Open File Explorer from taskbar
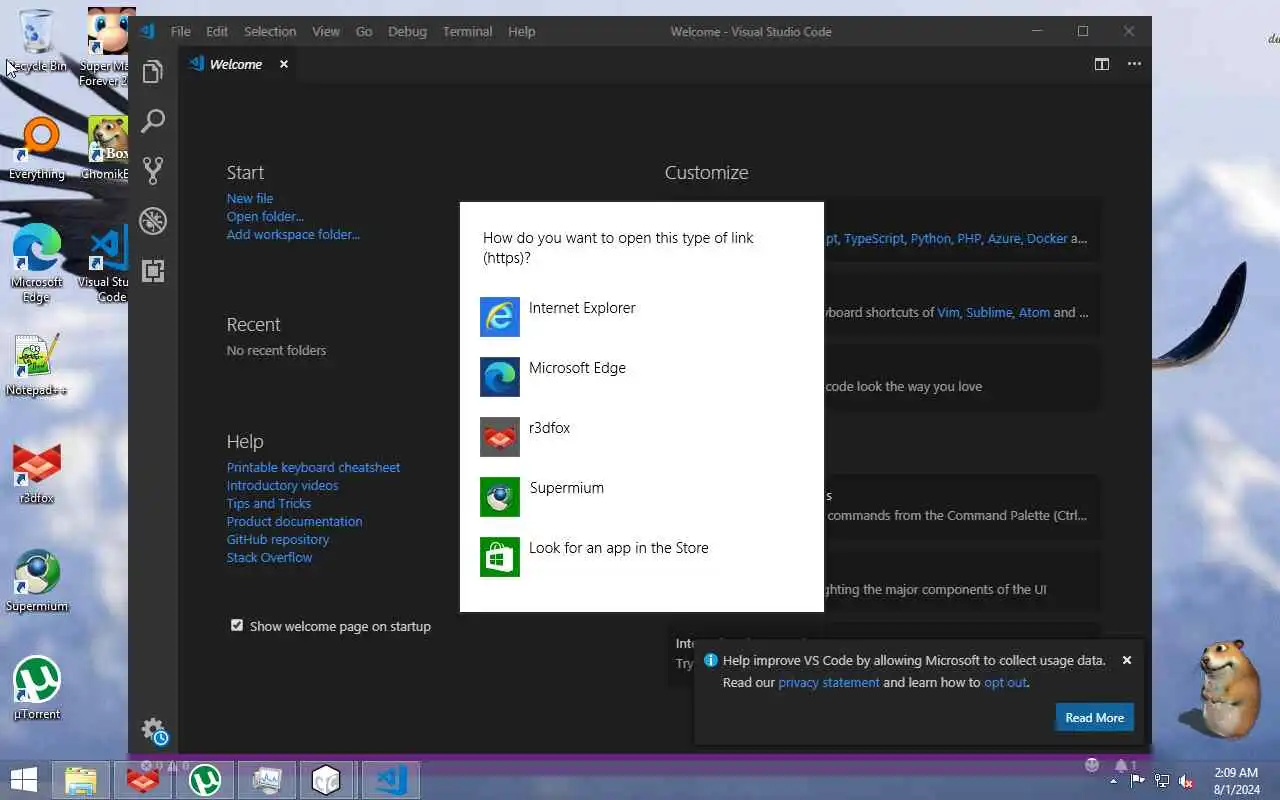 tap(80, 780)
